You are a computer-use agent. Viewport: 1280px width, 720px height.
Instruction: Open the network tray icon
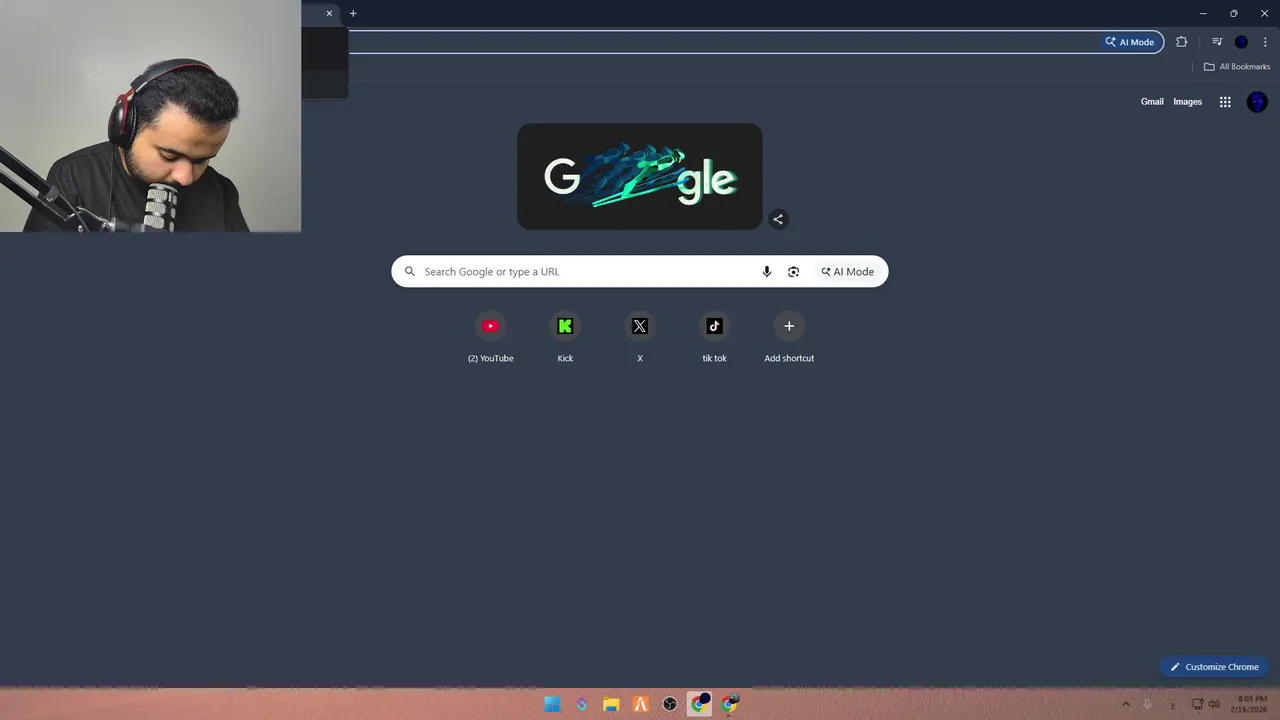[1197, 704]
